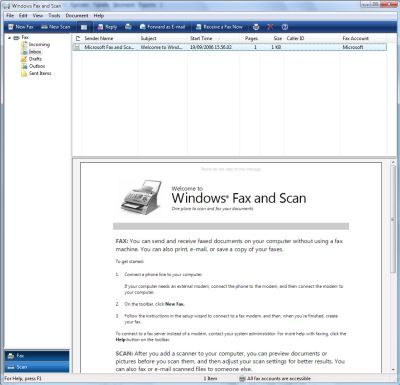Click the document icon column header

(x=78, y=38)
